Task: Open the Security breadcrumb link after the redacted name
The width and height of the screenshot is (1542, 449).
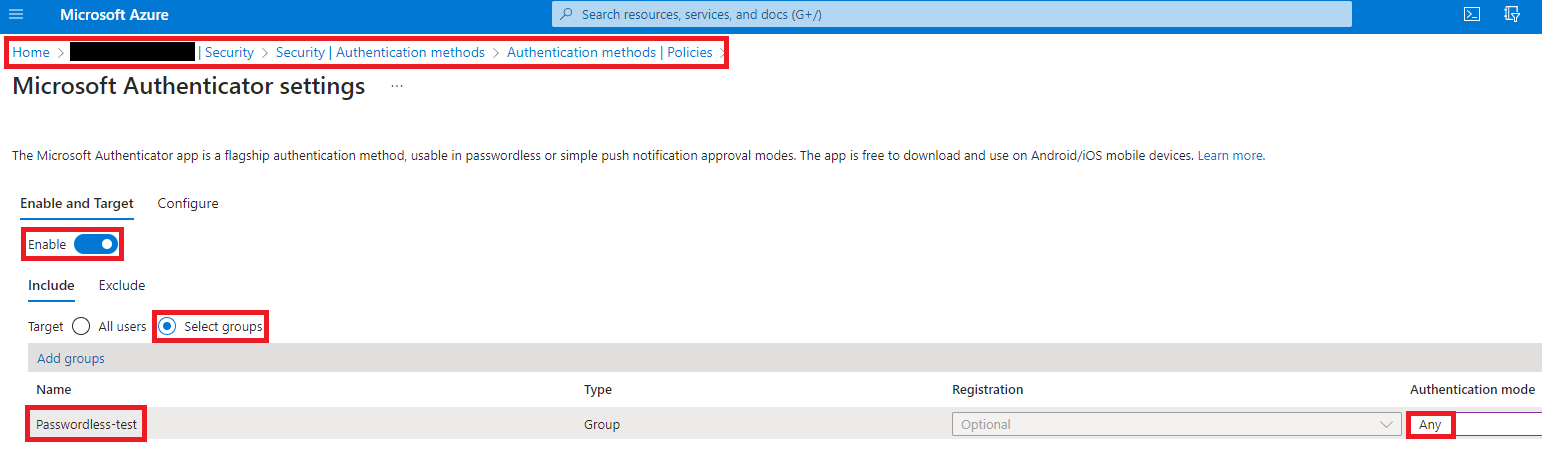Action: (229, 52)
